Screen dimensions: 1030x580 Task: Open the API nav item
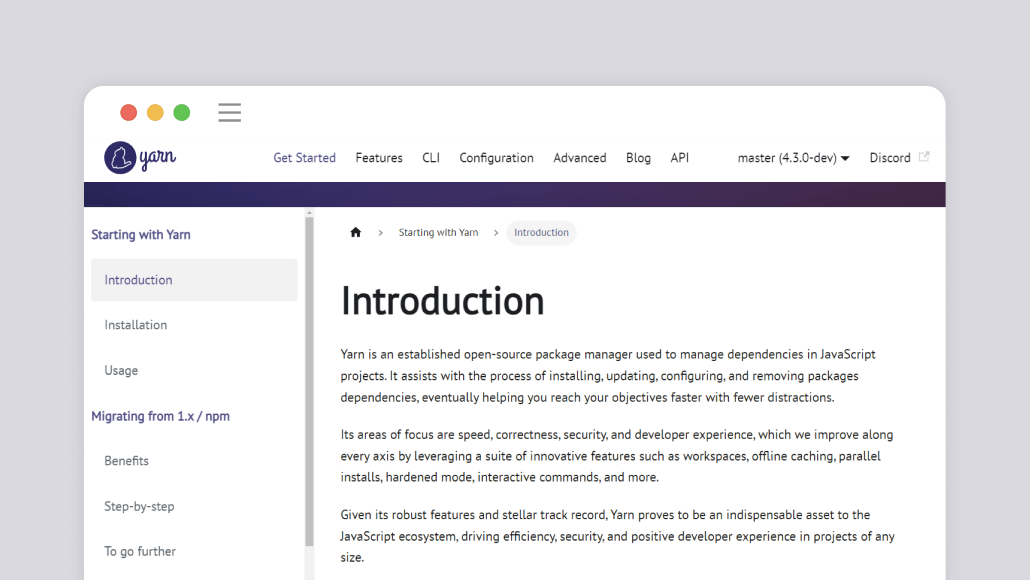tap(679, 158)
